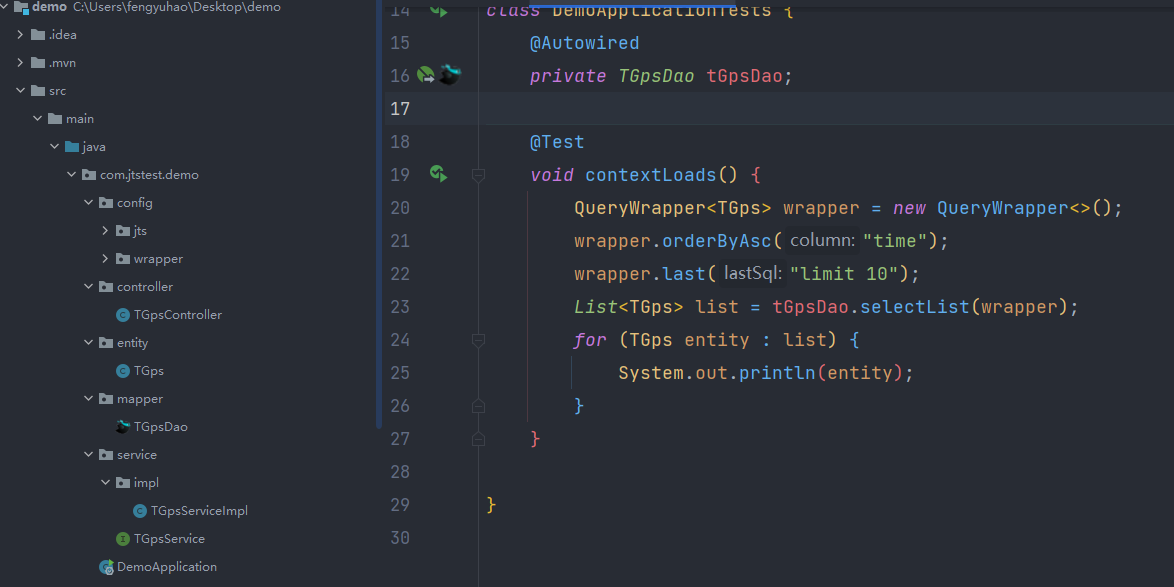Collapse the contextLoads method code fold
Image resolution: width=1174 pixels, height=587 pixels.
pyautogui.click(x=478, y=173)
